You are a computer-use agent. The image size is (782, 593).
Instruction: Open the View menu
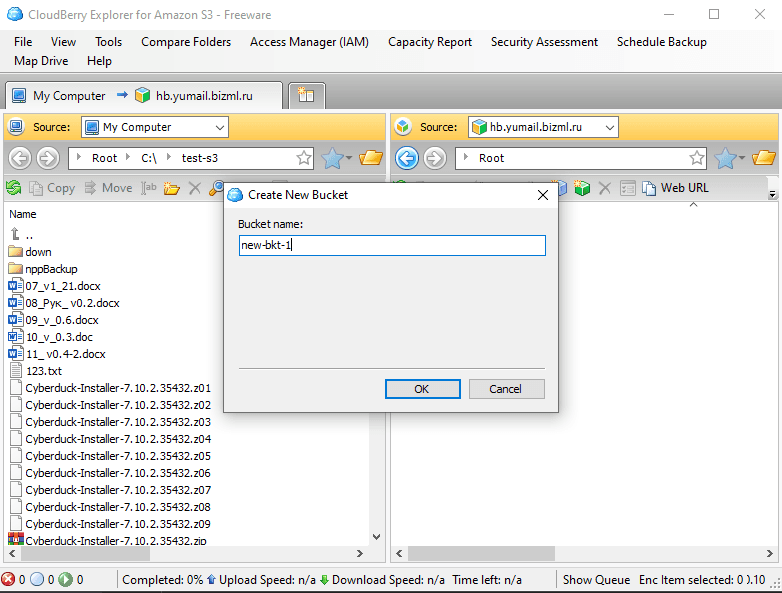pyautogui.click(x=63, y=42)
